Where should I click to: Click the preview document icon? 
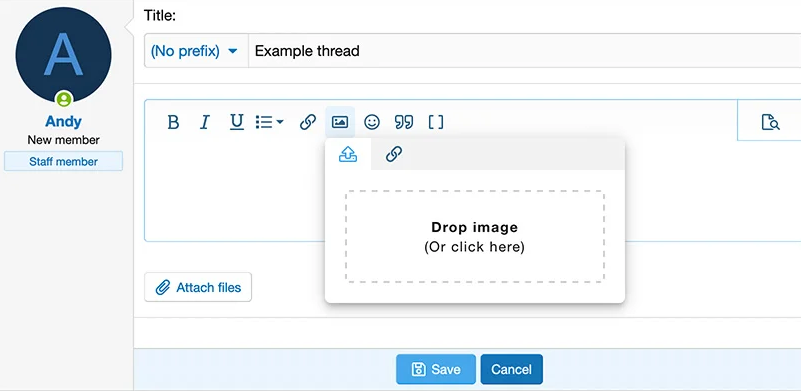(x=770, y=122)
